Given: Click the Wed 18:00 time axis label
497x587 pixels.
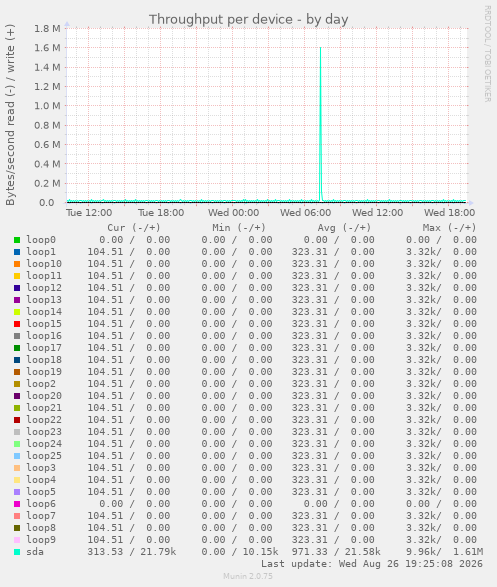Looking at the screenshot, I should (449, 213).
